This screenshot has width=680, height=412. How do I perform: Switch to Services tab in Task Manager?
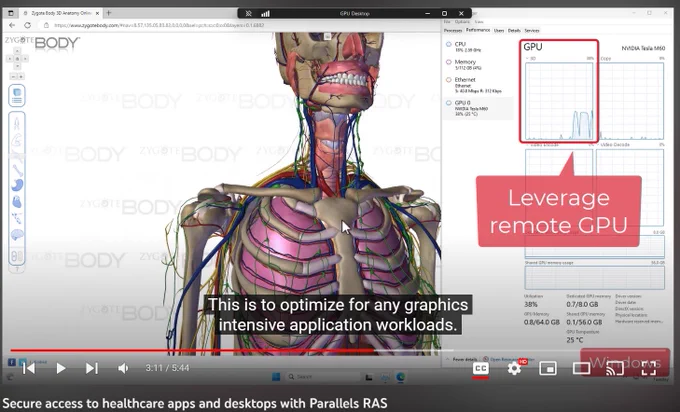click(532, 30)
